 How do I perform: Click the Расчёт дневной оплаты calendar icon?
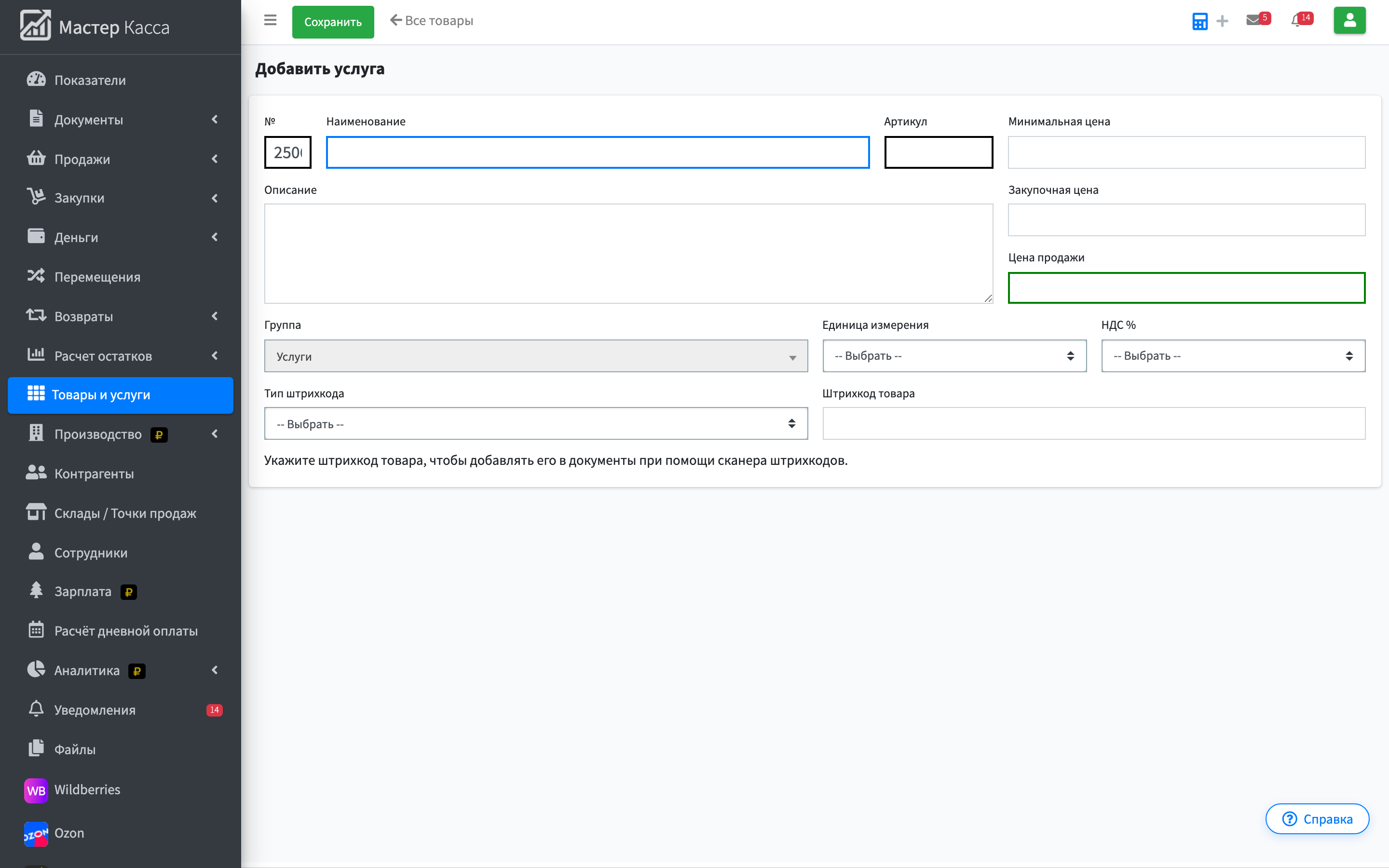36,630
